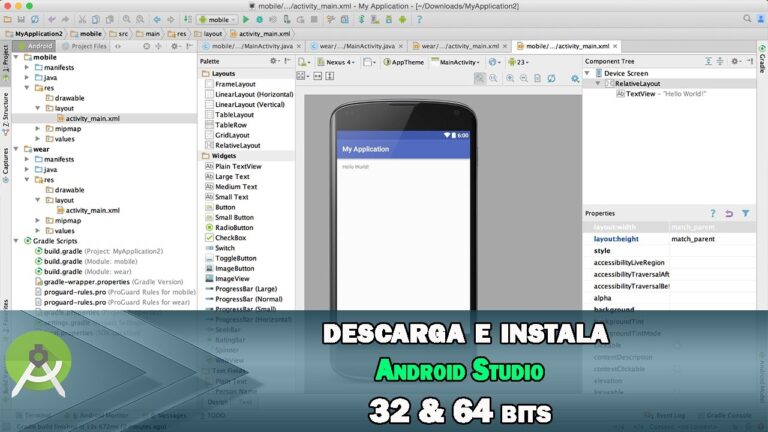Open the AppTheme theme selector

406,62
